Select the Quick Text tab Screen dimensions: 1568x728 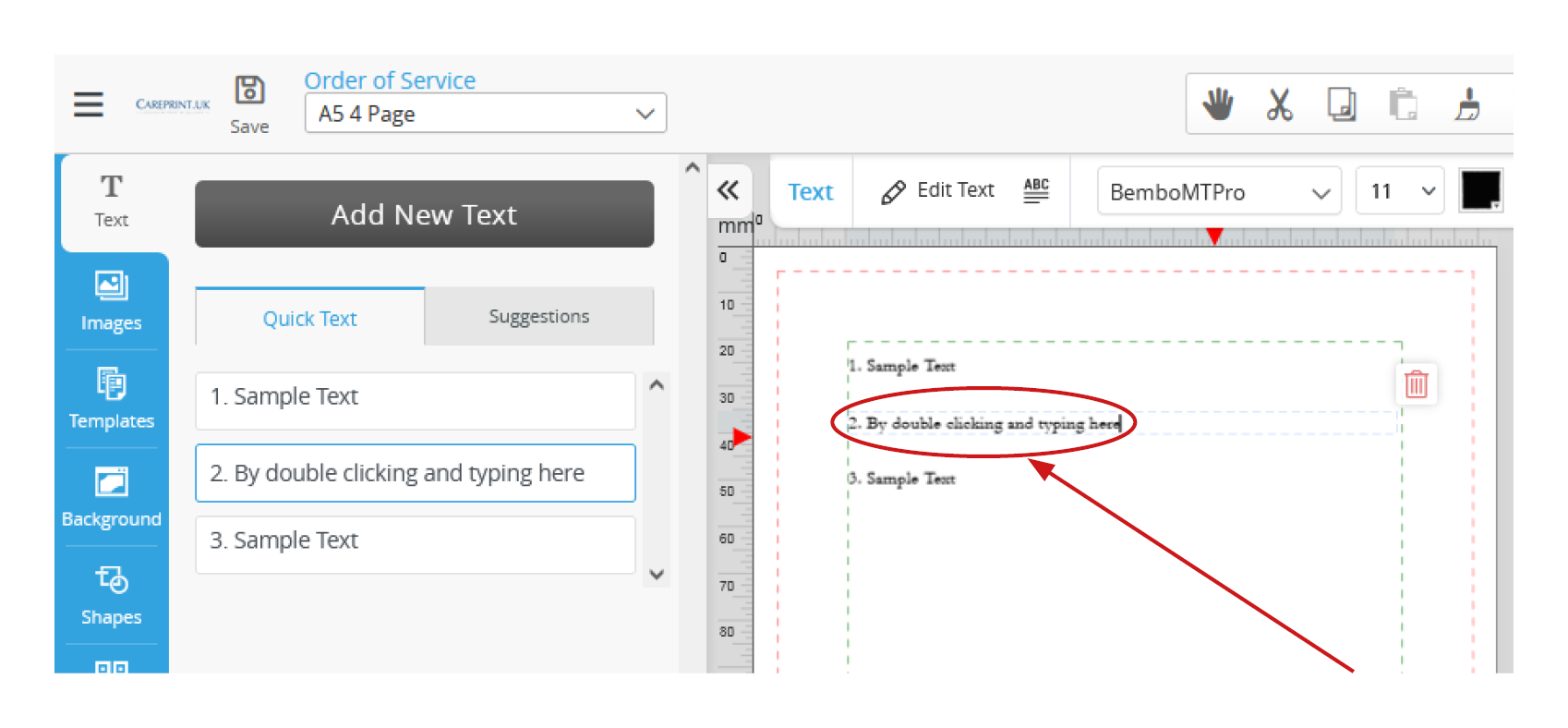pos(309,319)
